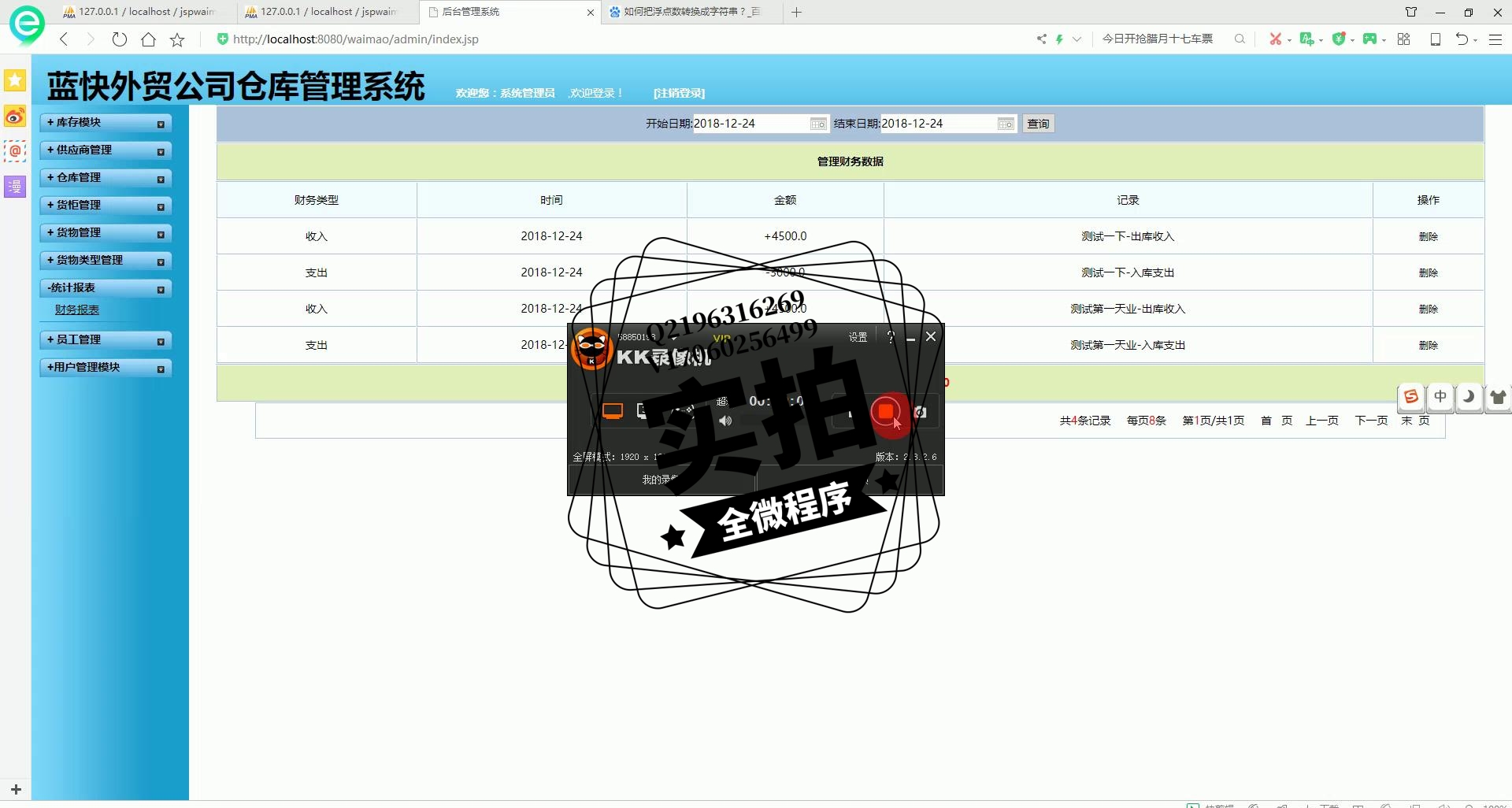This screenshot has width=1512, height=808.
Task: Go to 上一页 previous page
Action: (1322, 421)
